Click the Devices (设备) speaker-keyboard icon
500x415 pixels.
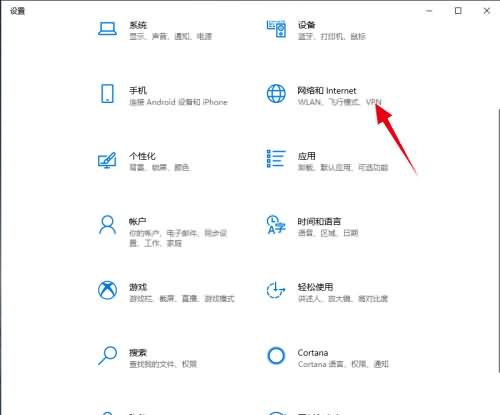(276, 29)
